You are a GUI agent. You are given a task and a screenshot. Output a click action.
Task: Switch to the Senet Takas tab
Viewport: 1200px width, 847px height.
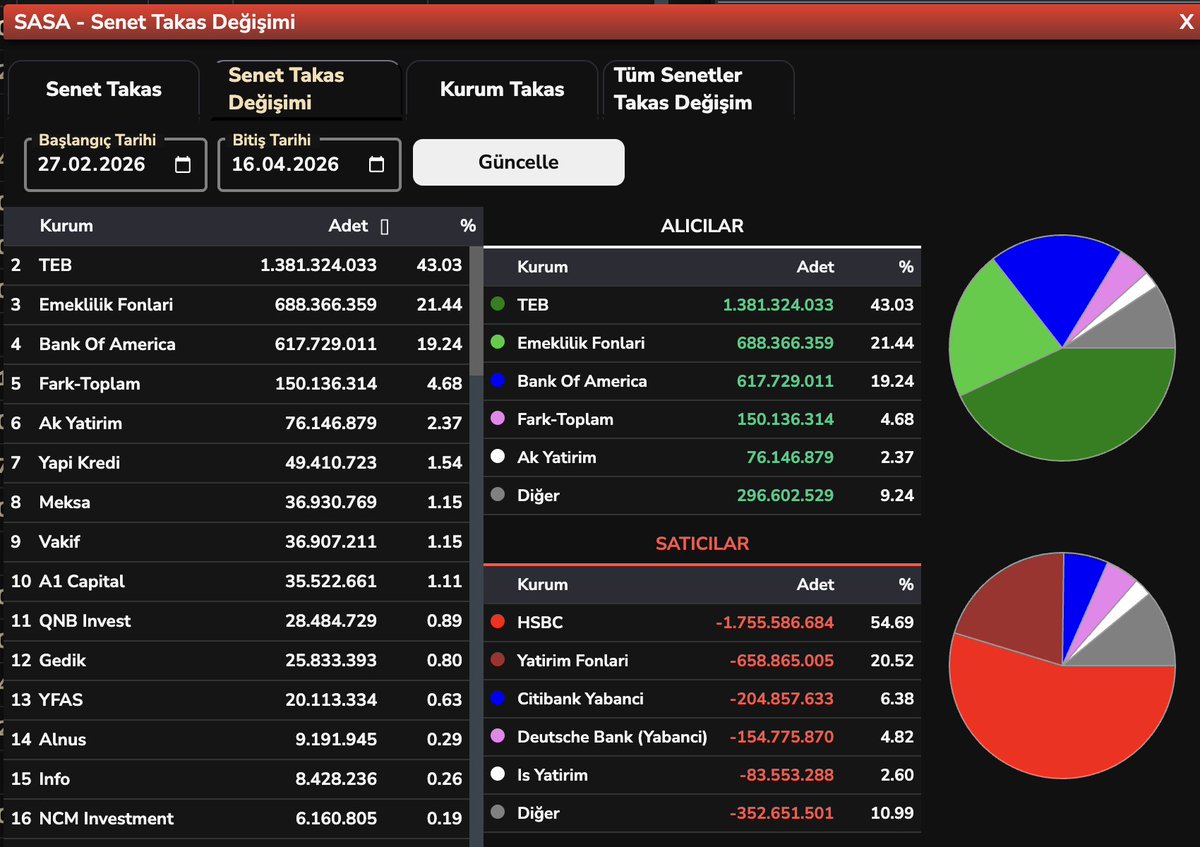point(103,89)
